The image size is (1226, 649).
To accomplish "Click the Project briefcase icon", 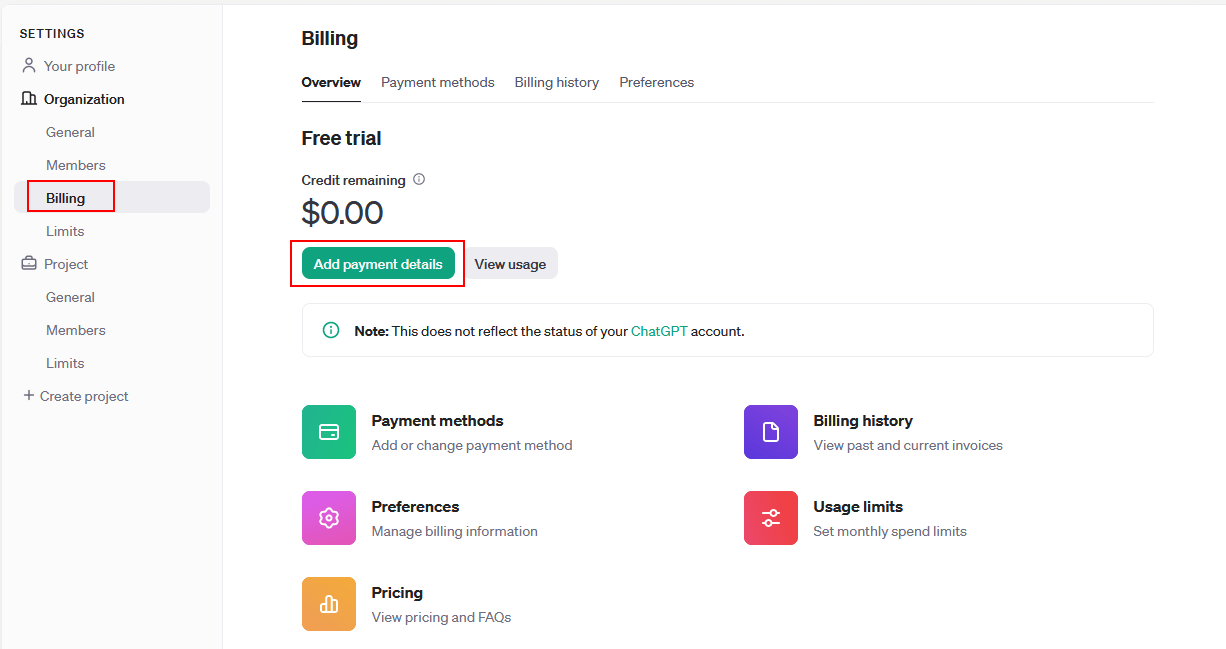I will pyautogui.click(x=29, y=264).
